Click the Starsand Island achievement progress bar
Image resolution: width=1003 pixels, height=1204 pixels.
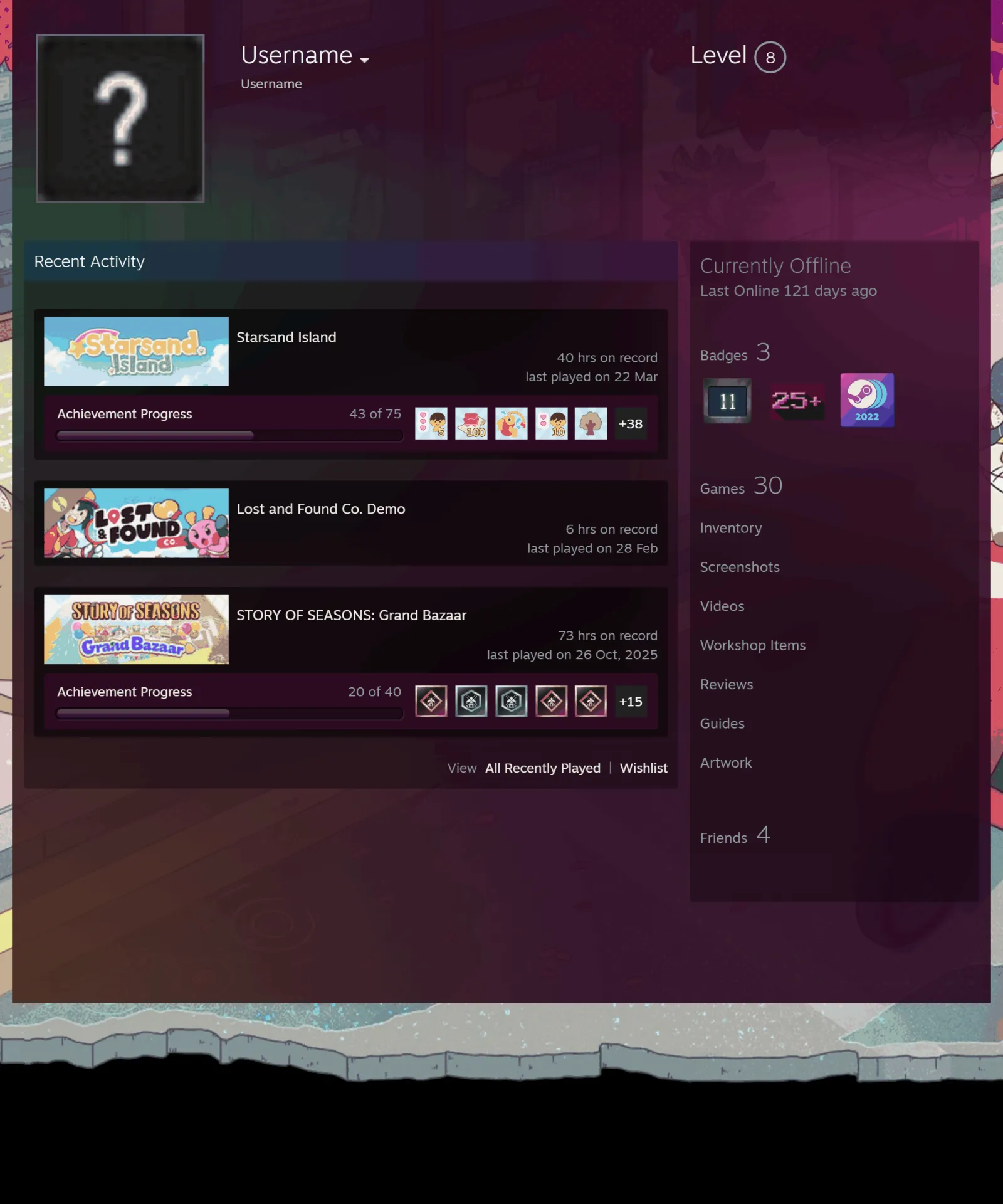pos(229,435)
